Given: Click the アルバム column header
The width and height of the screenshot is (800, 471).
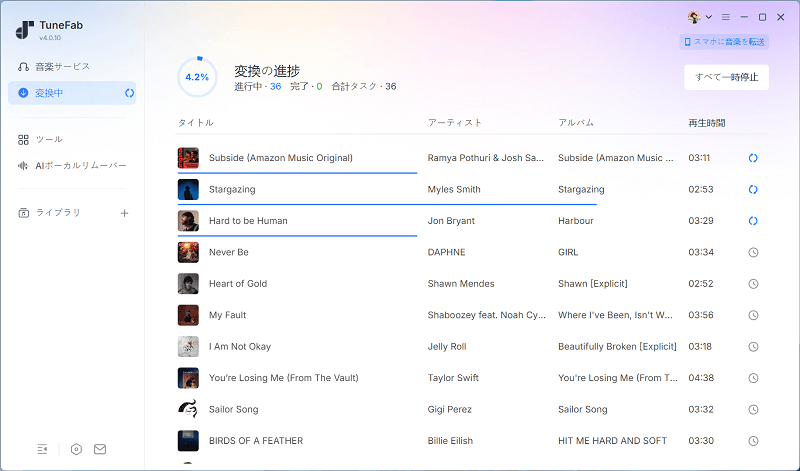Looking at the screenshot, I should tap(576, 122).
